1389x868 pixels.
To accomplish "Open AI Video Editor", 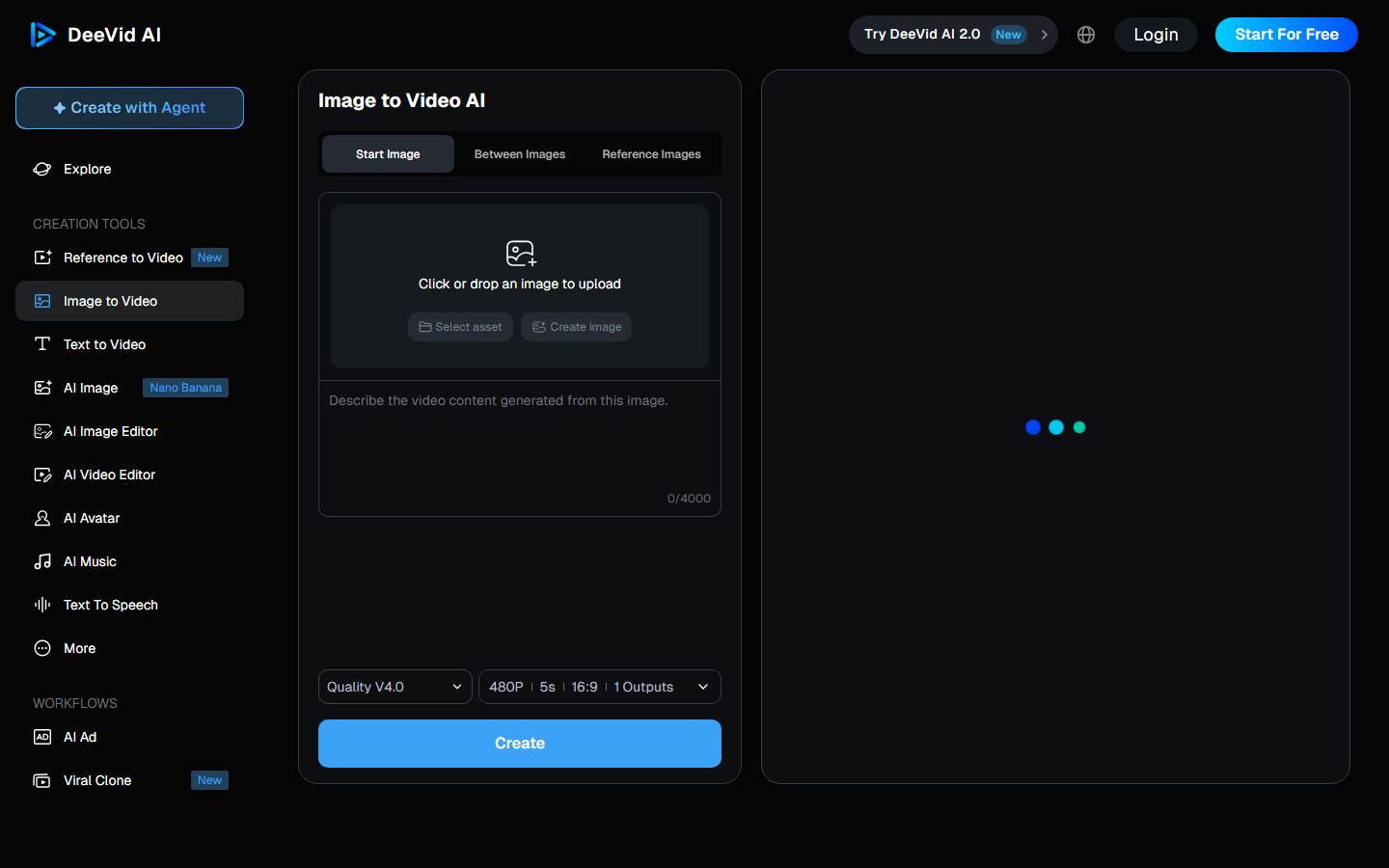I will tap(129, 475).
